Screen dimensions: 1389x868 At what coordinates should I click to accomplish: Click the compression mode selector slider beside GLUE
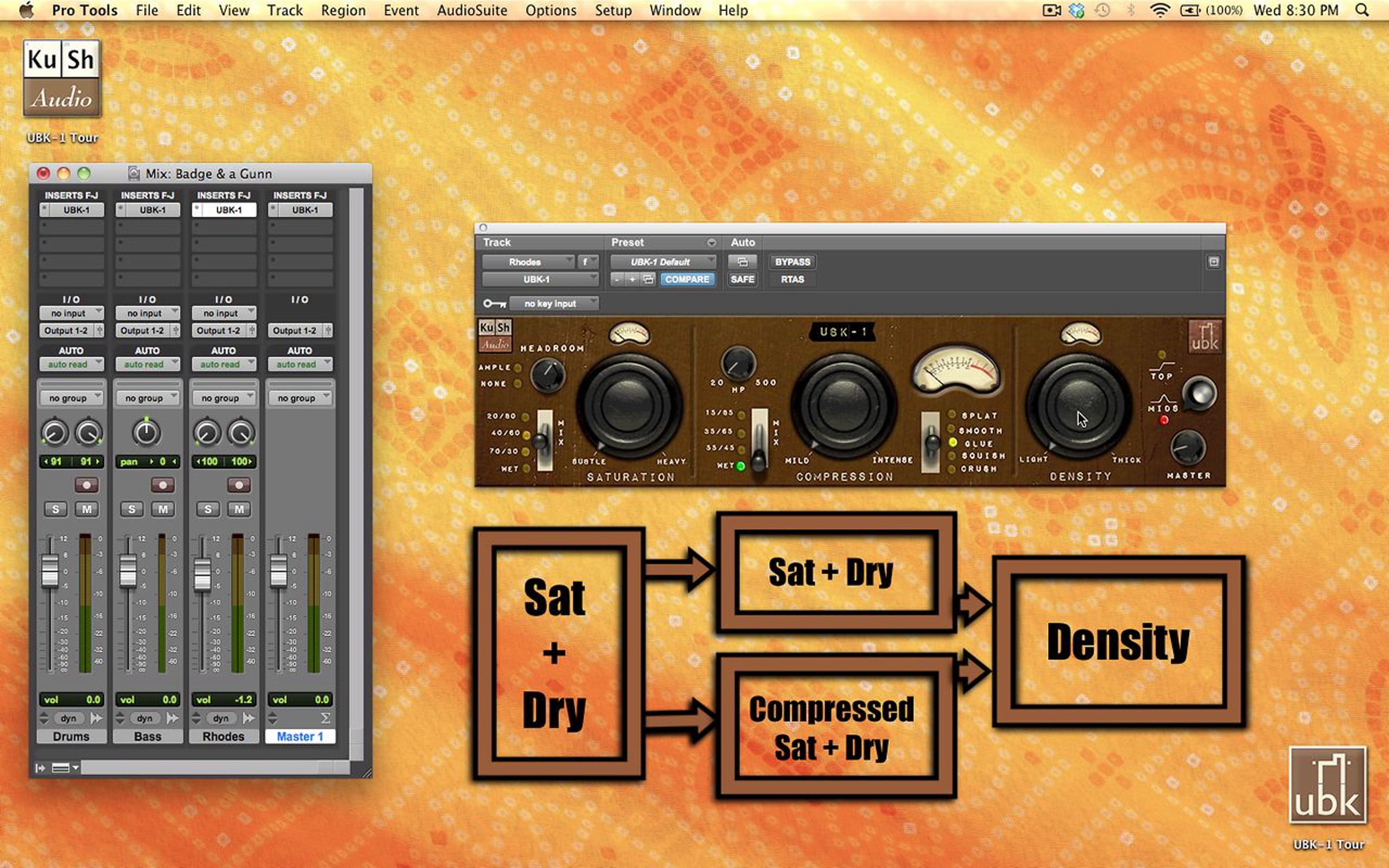pyautogui.click(x=931, y=442)
